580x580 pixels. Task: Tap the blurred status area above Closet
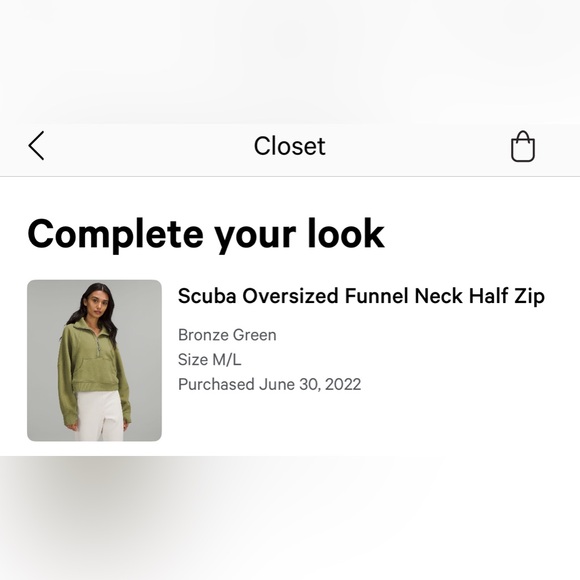tap(290, 61)
